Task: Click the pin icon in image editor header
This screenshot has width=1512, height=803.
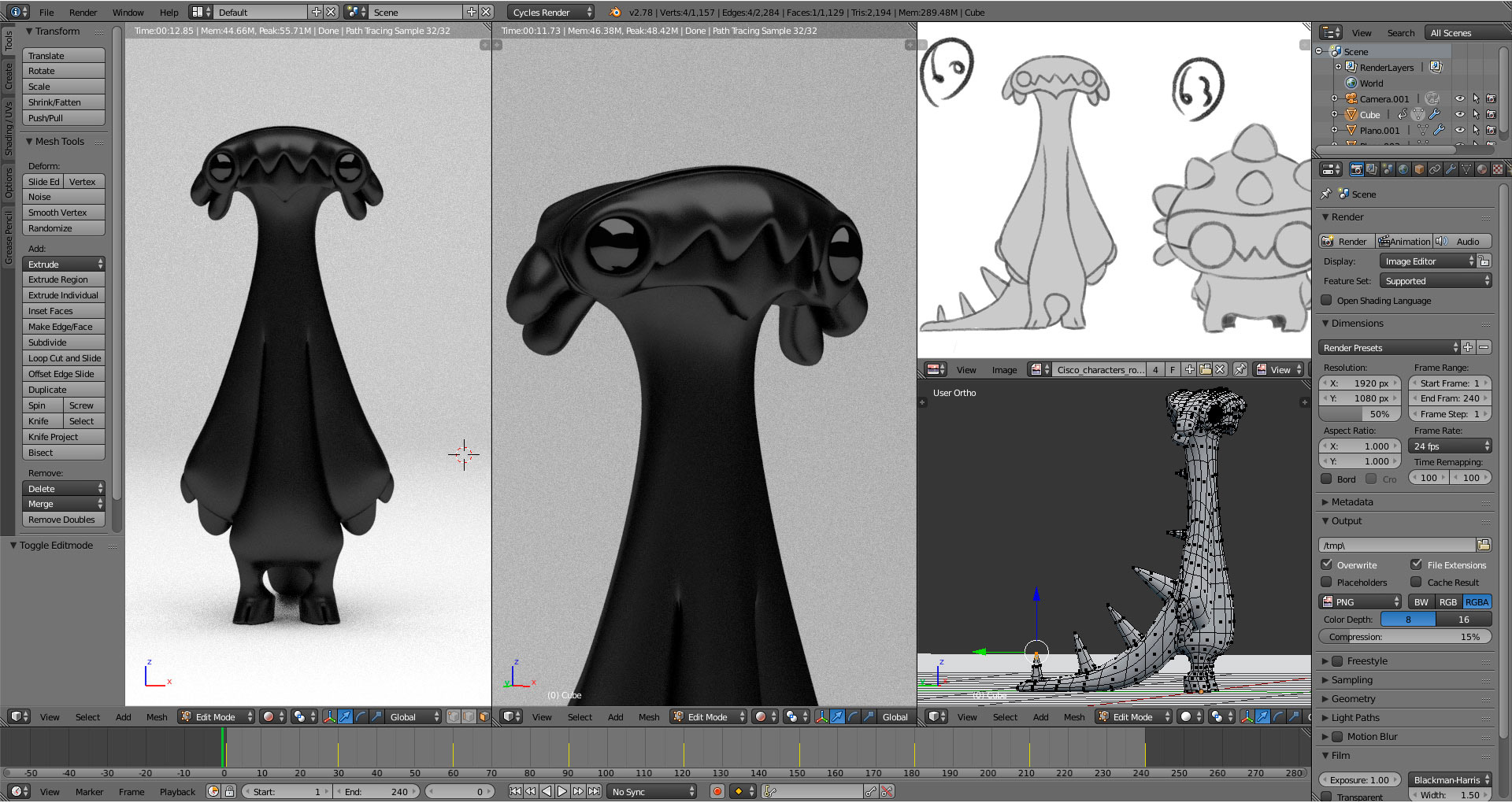Action: point(1240,369)
